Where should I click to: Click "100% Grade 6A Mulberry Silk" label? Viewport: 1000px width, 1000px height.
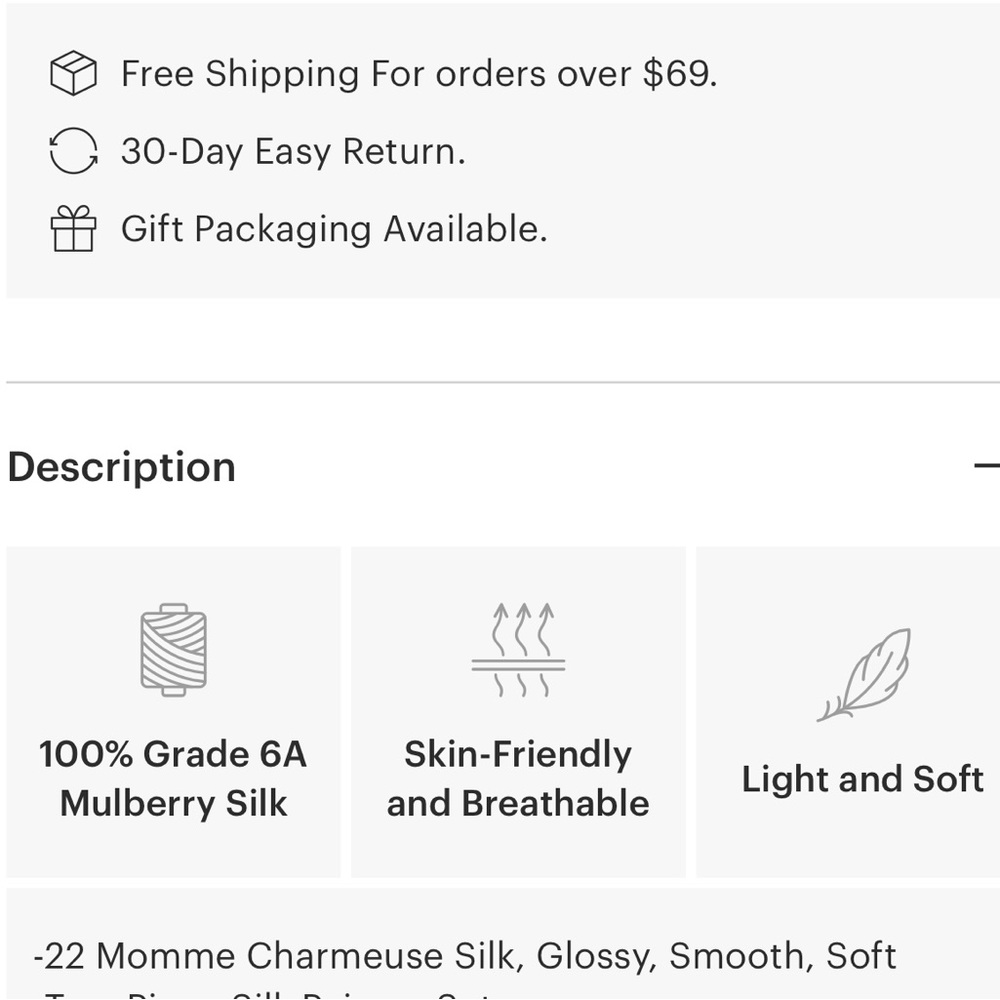(173, 778)
